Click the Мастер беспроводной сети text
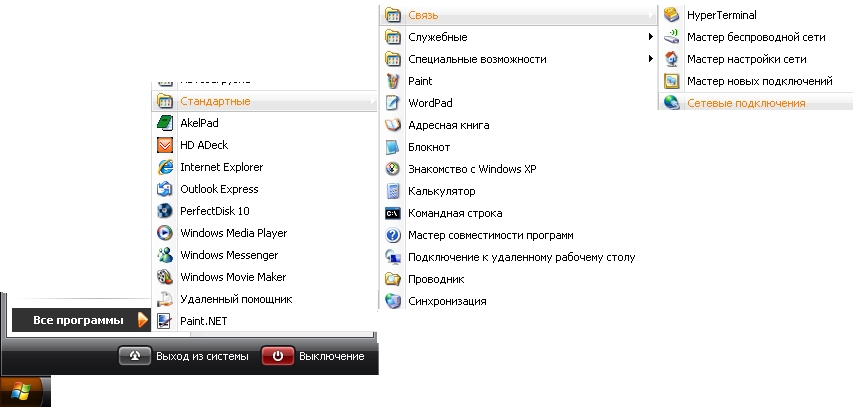The width and height of the screenshot is (854, 407). (x=756, y=37)
